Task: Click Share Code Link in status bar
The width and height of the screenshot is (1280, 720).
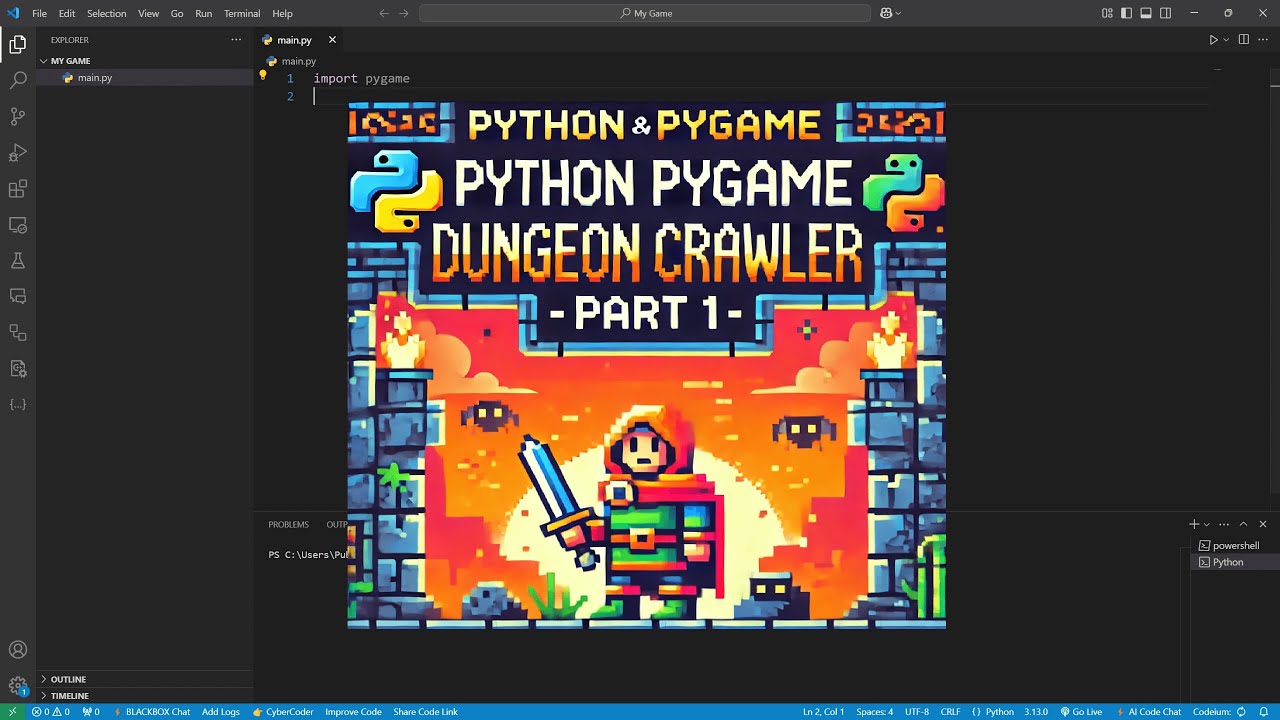Action: (425, 712)
